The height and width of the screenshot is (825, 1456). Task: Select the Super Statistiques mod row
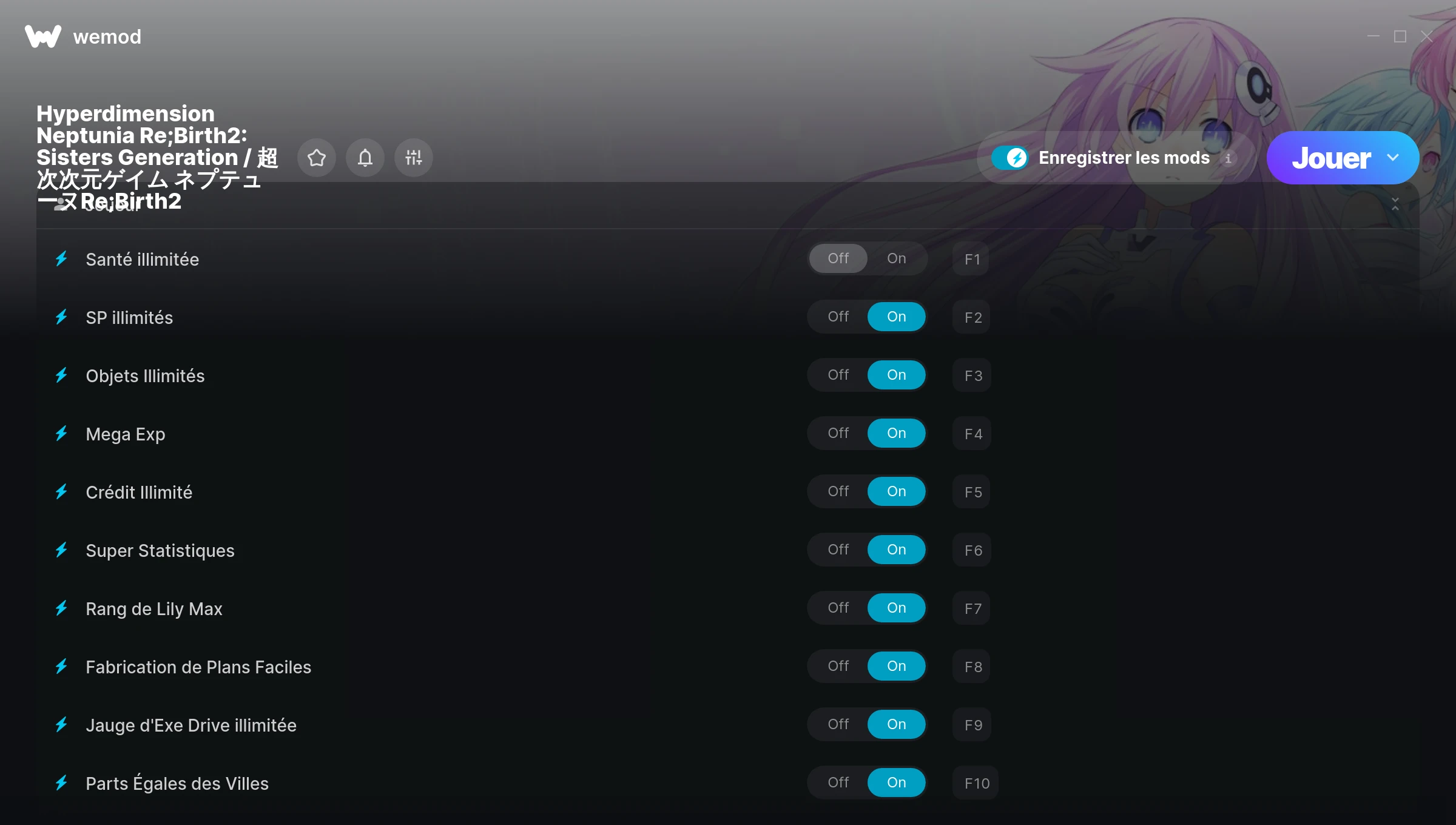[x=728, y=550]
